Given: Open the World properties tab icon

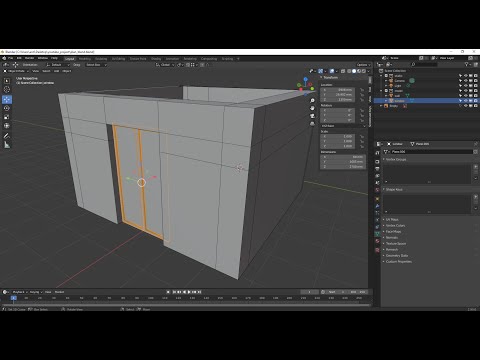Looking at the screenshot, I should coord(377,190).
